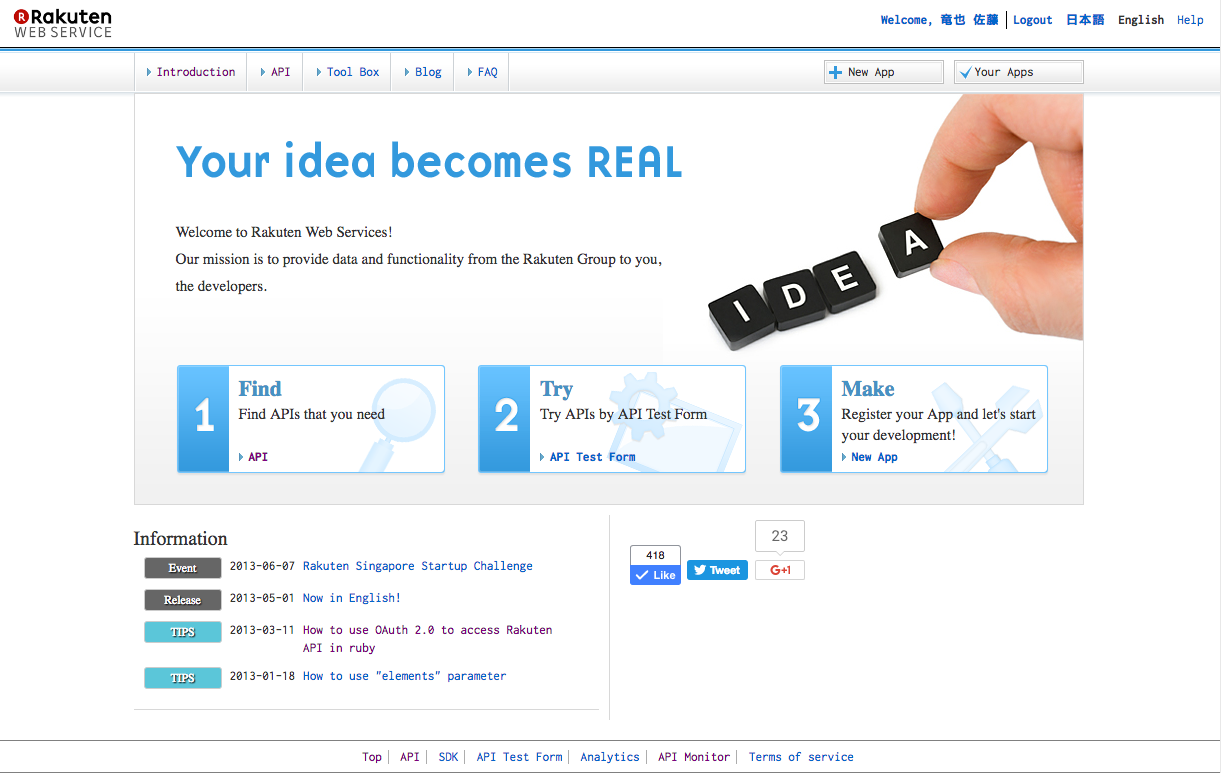Click the Information section heading
The width and height of the screenshot is (1221, 773).
(x=181, y=539)
